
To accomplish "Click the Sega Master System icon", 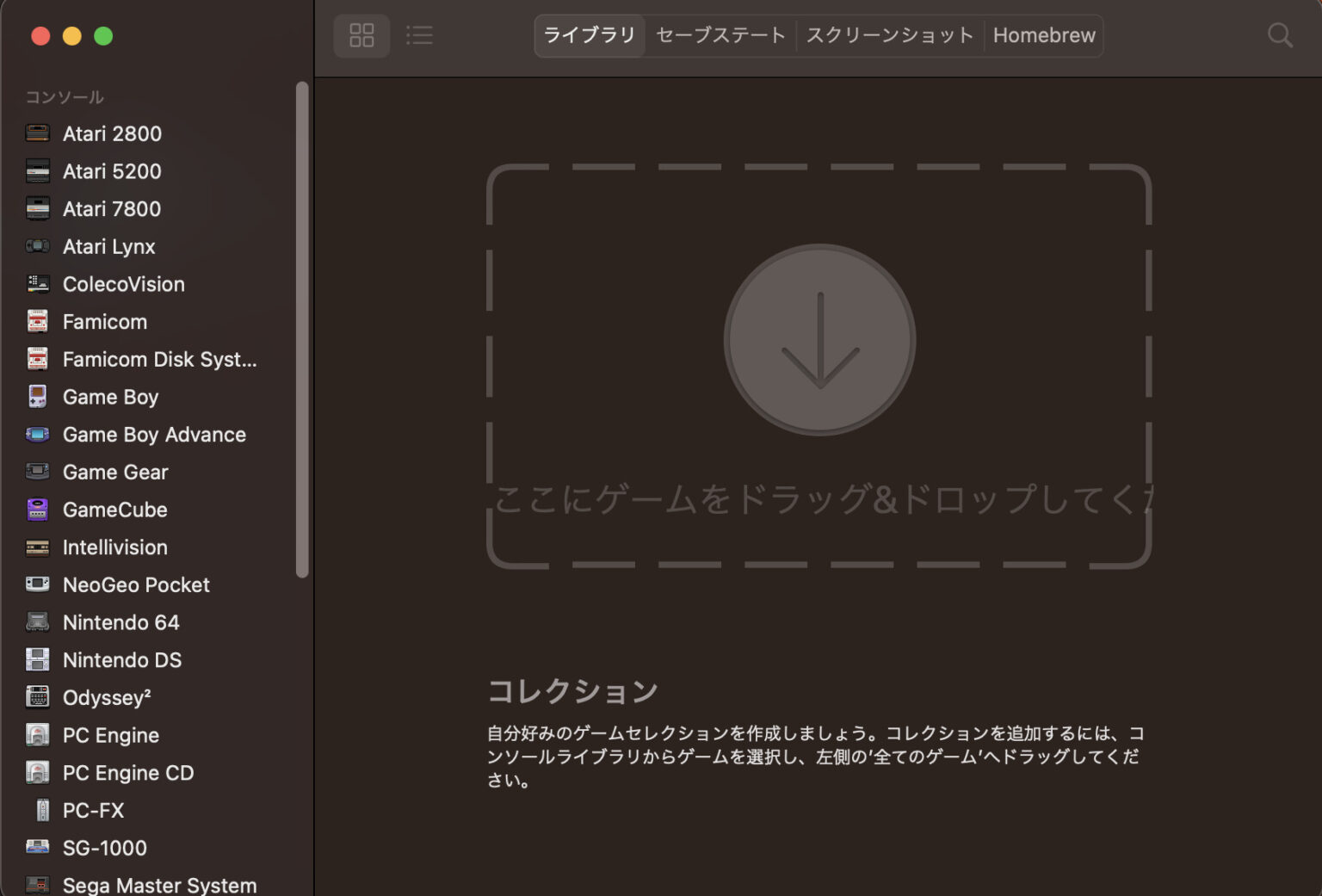I will [37, 884].
